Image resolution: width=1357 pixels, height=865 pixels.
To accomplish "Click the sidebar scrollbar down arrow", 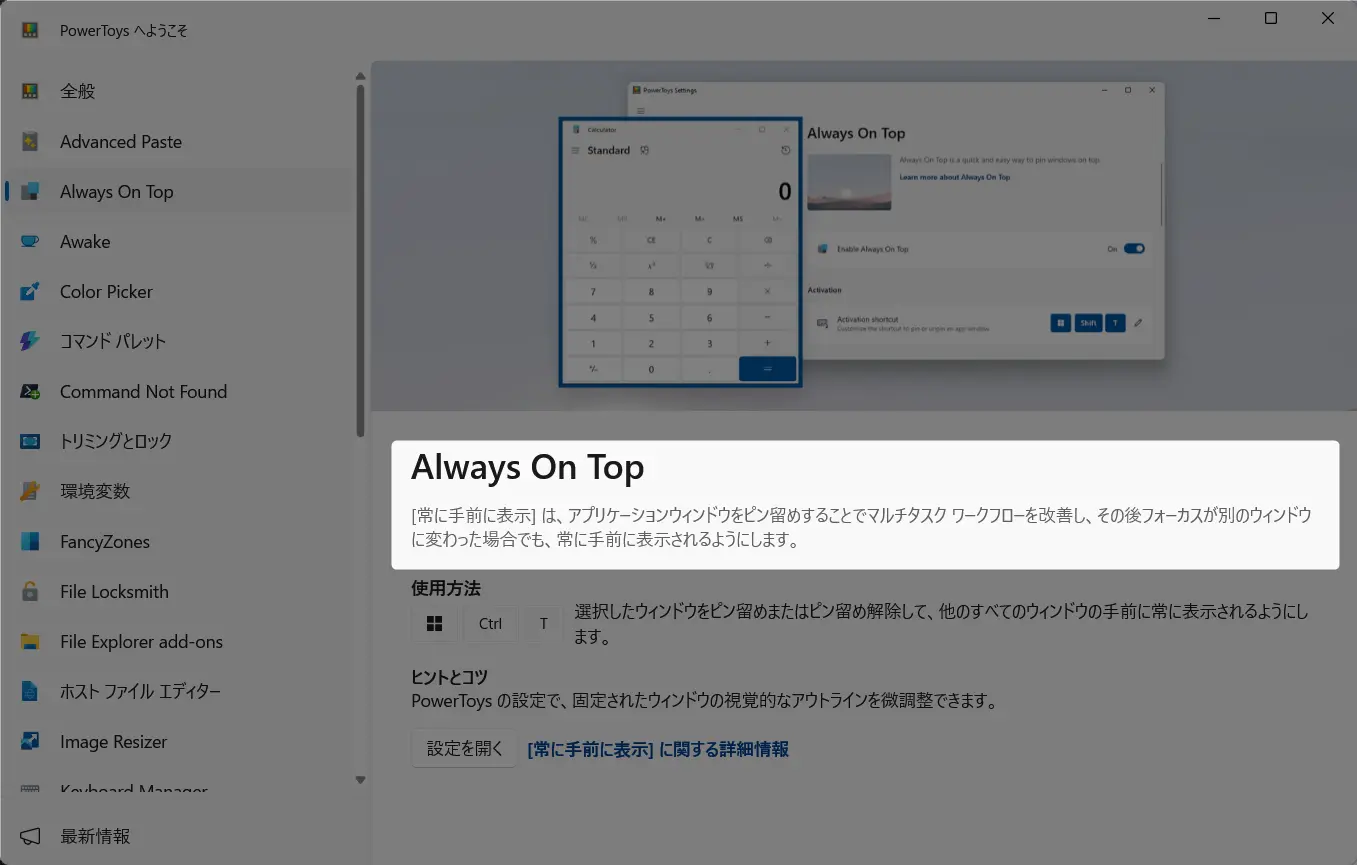I will pyautogui.click(x=361, y=780).
